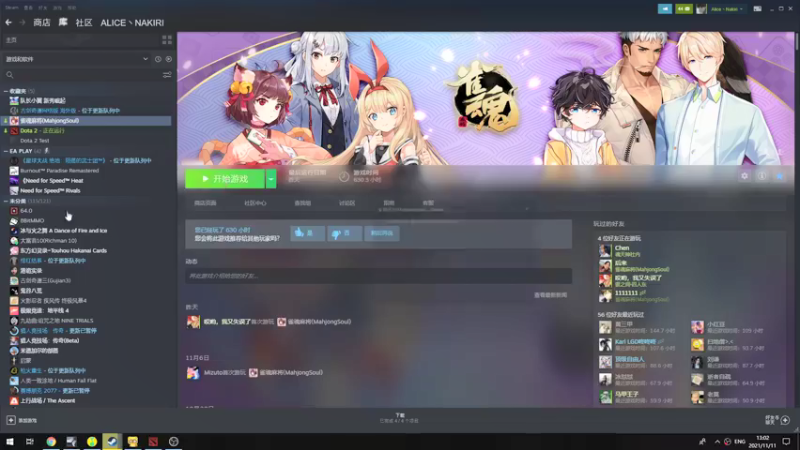The image size is (800, 450).
Task: Click the library search magnifier icon
Action: pos(9,75)
